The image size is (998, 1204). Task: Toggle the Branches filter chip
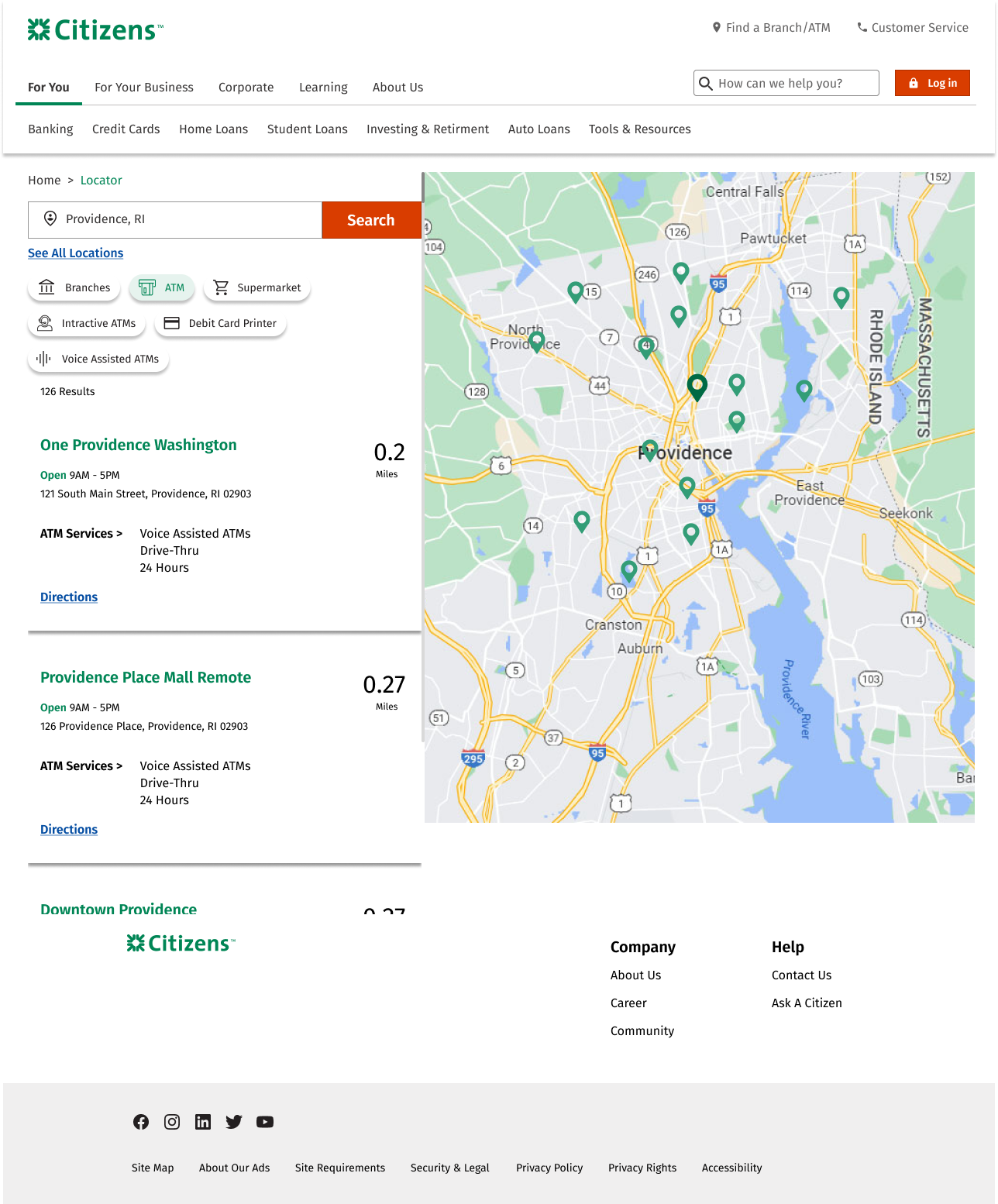point(74,287)
